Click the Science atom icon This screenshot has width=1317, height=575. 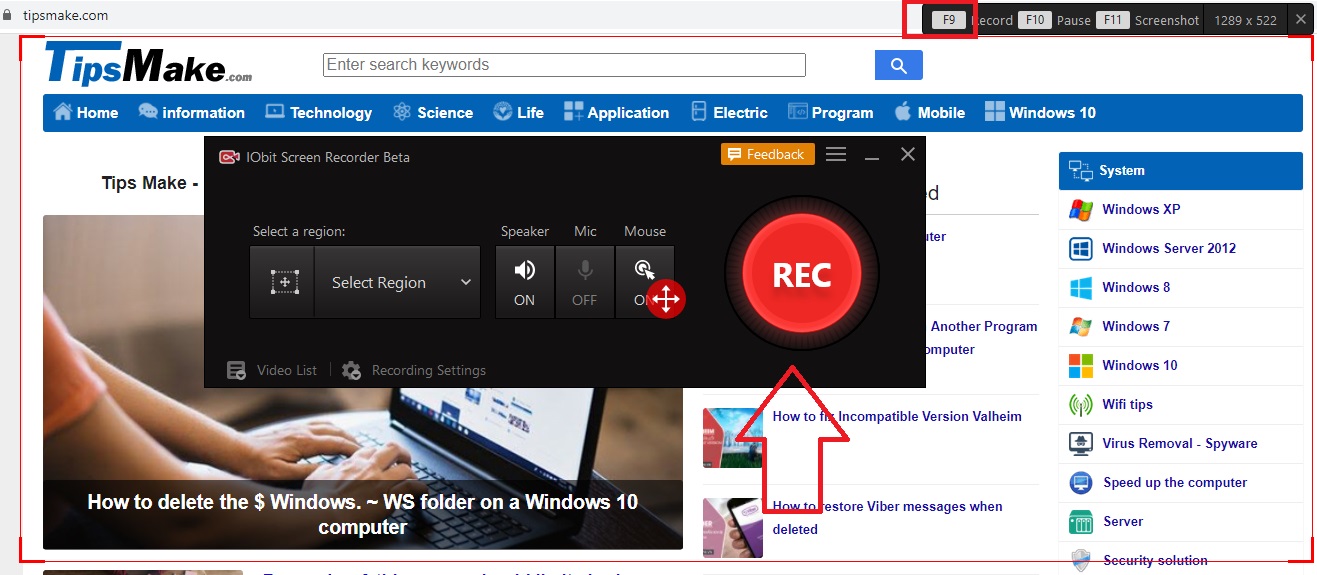pyautogui.click(x=402, y=111)
